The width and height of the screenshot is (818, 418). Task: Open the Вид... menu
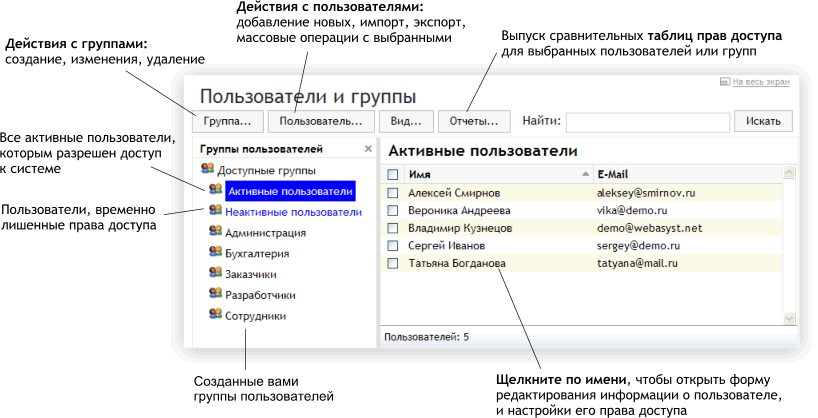point(406,121)
